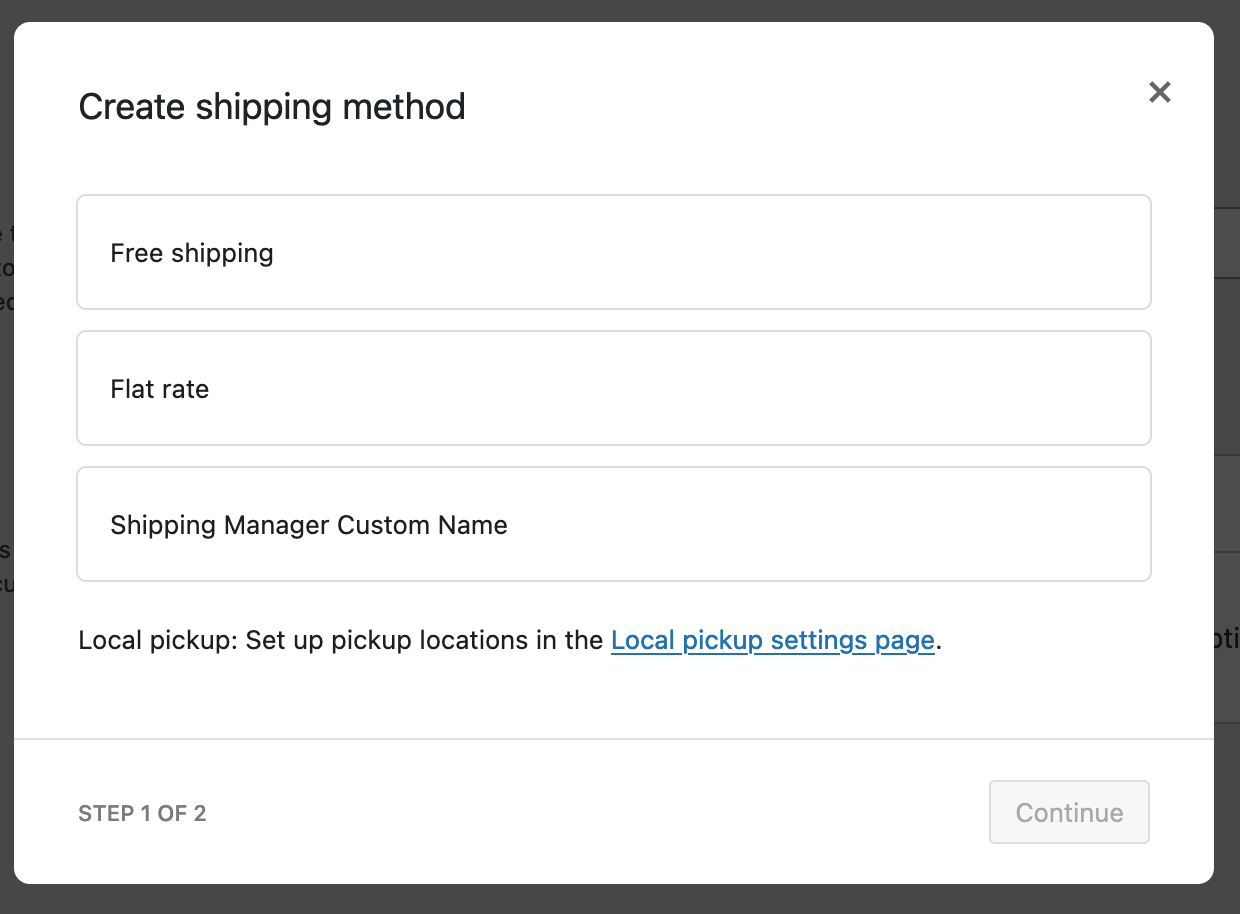Click empty space in Flat rate card

[x=800, y=388]
